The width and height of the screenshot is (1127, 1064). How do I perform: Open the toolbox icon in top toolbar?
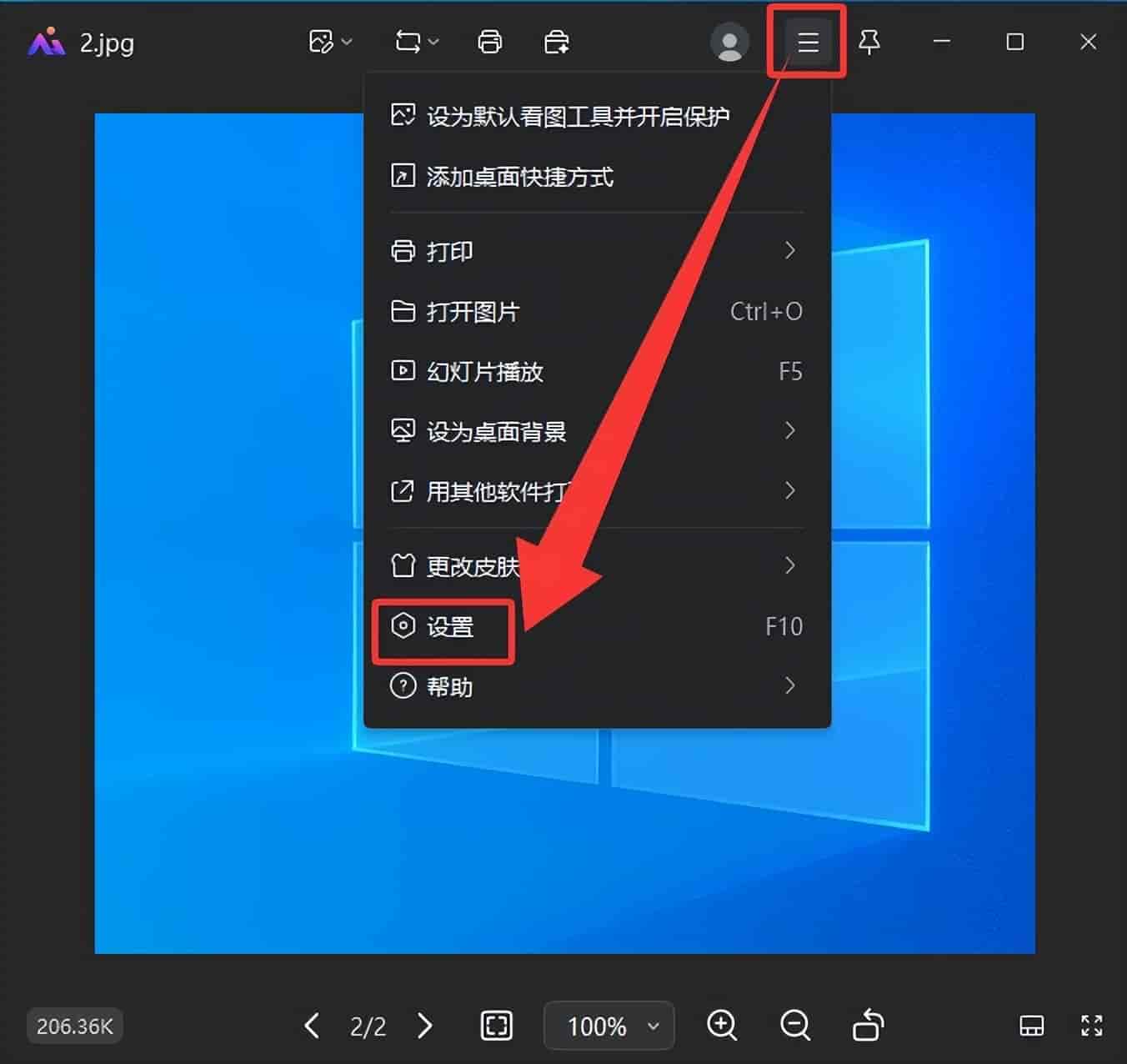pyautogui.click(x=556, y=42)
